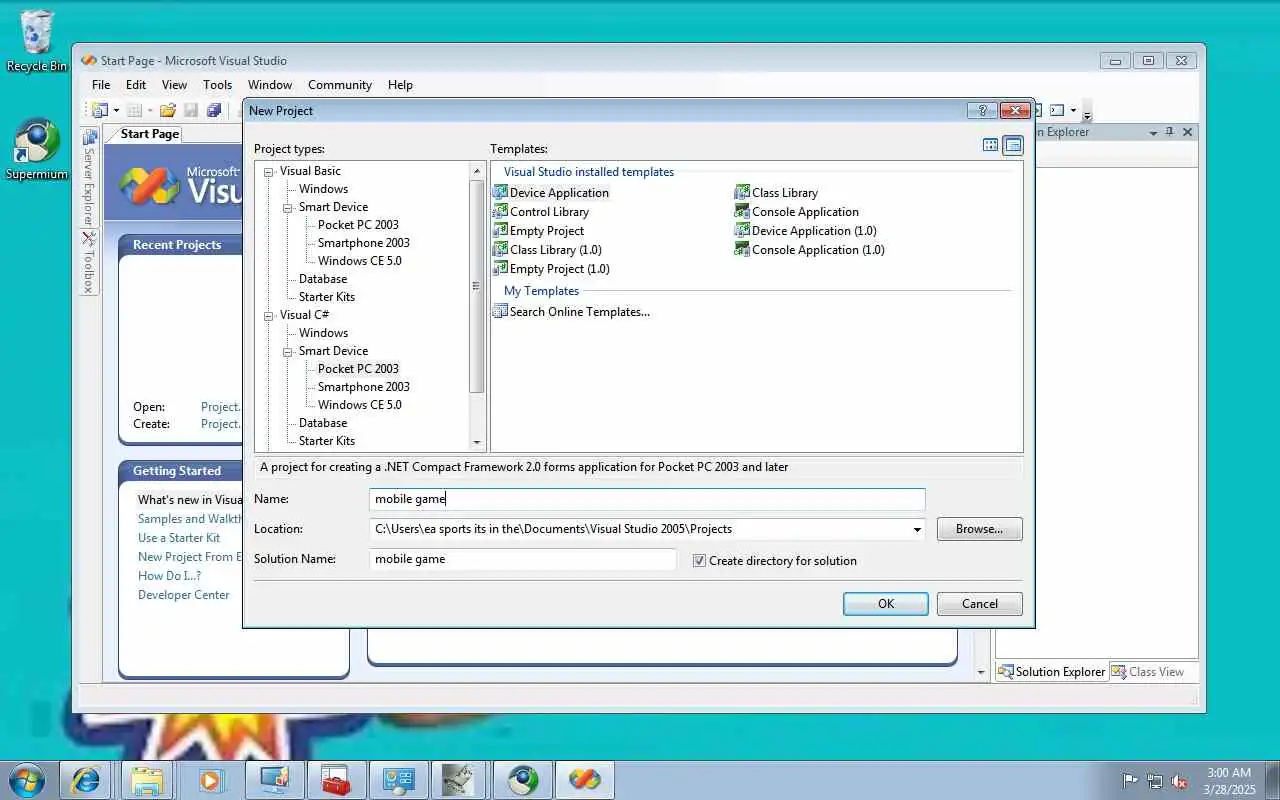Open Solution Explorer window position dropdown
The height and width of the screenshot is (800, 1280).
click(x=1153, y=132)
